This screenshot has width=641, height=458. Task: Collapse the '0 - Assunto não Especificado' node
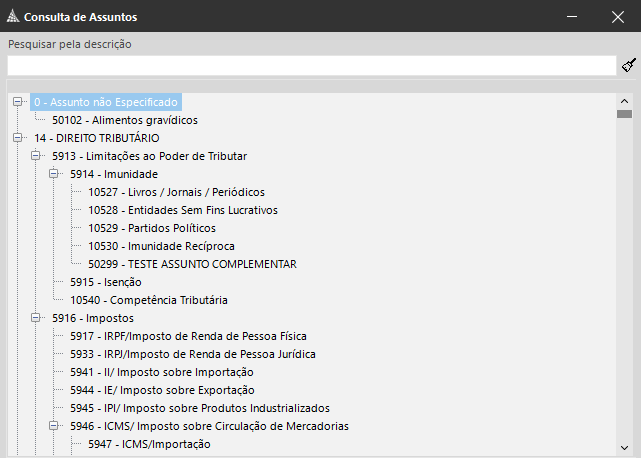pos(18,101)
